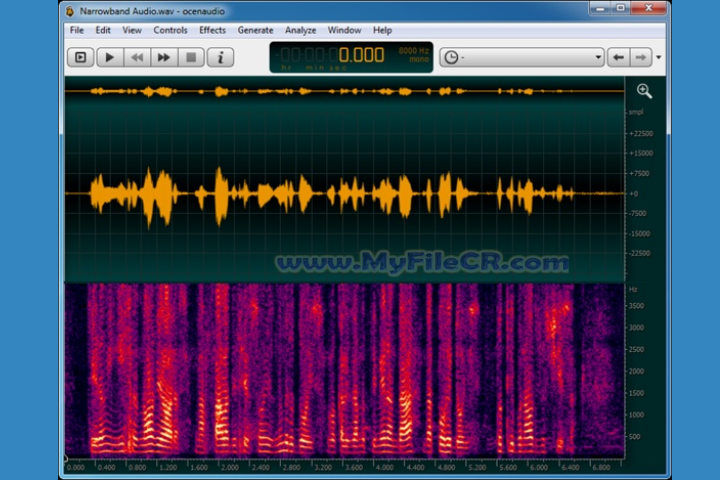Click the 4.000 mark on time ruler
The width and height of the screenshot is (720, 480).
[x=384, y=468]
